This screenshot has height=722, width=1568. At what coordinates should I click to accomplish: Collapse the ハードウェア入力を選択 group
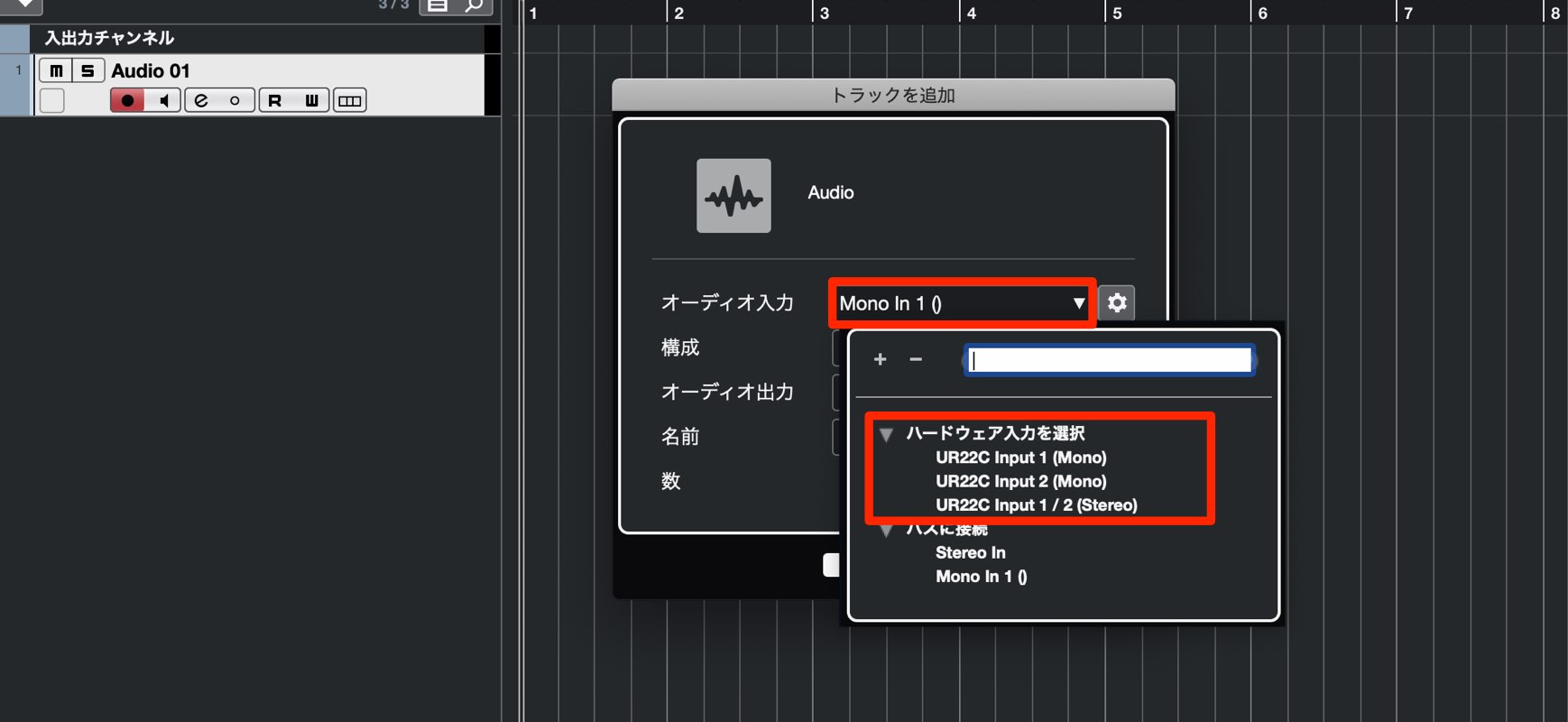coord(887,434)
